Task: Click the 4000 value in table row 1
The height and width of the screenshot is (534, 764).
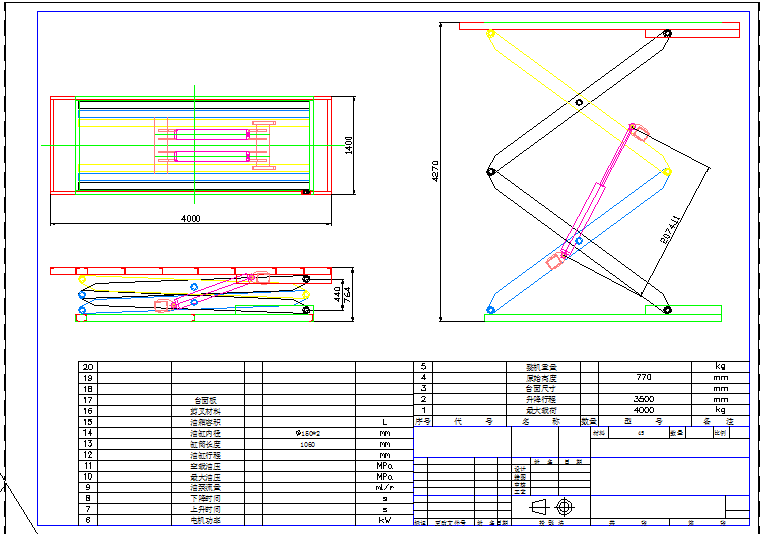Action: coord(644,410)
